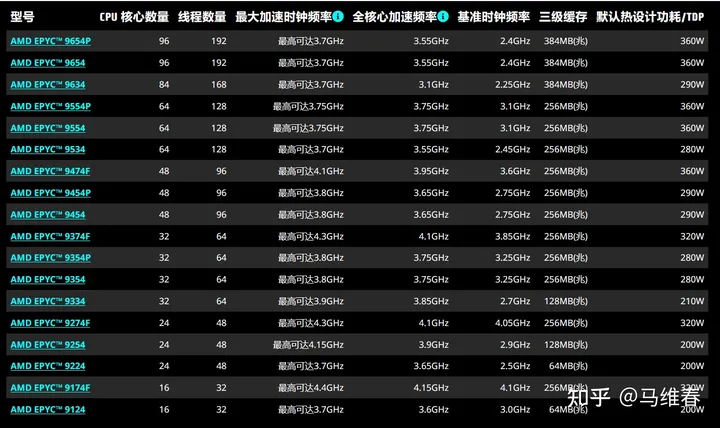
Task: Select the 3.1GHz all-core value for EPYC 9634
Action: pyautogui.click(x=433, y=84)
